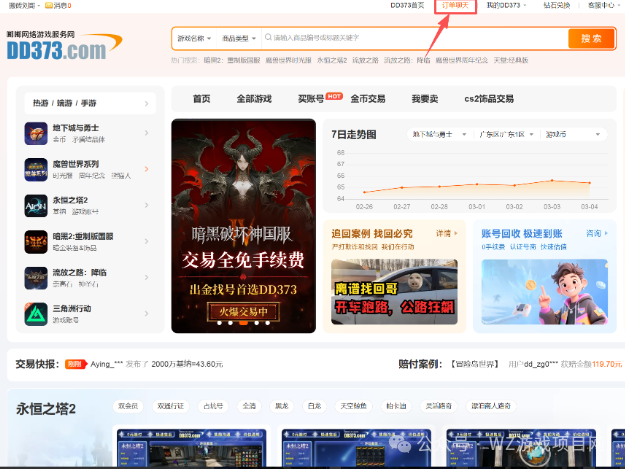
Task: Click hot search link 天堂:经典版
Action: click(x=511, y=60)
